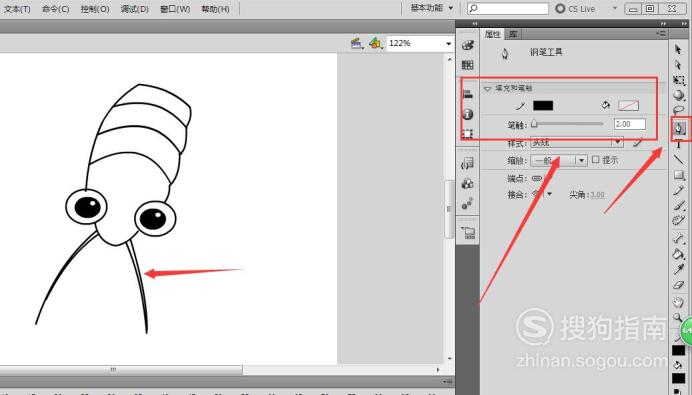Viewport: 692px width, 395px height.
Task: Select the Bone tool
Action: click(x=678, y=239)
